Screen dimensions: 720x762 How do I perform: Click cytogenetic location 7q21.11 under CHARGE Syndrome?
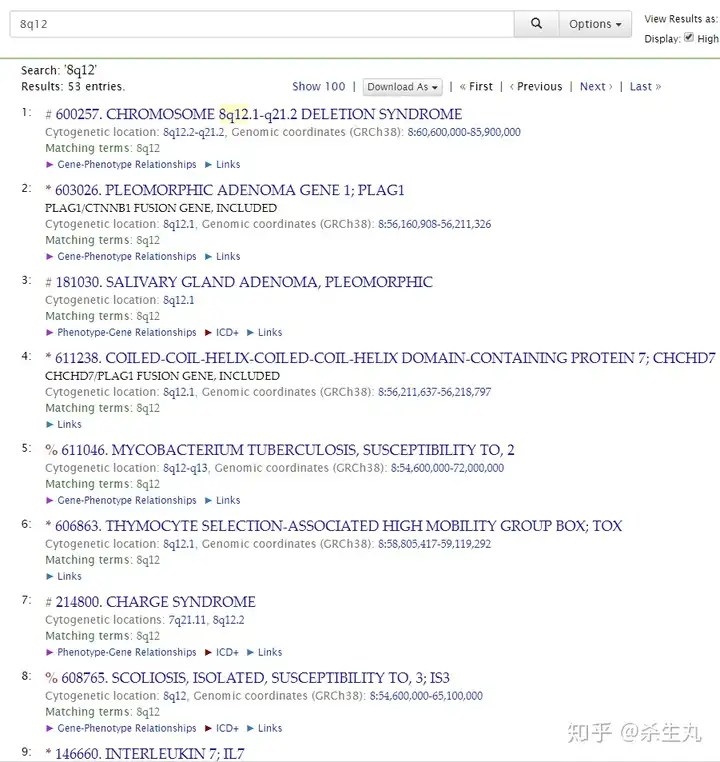pos(187,620)
